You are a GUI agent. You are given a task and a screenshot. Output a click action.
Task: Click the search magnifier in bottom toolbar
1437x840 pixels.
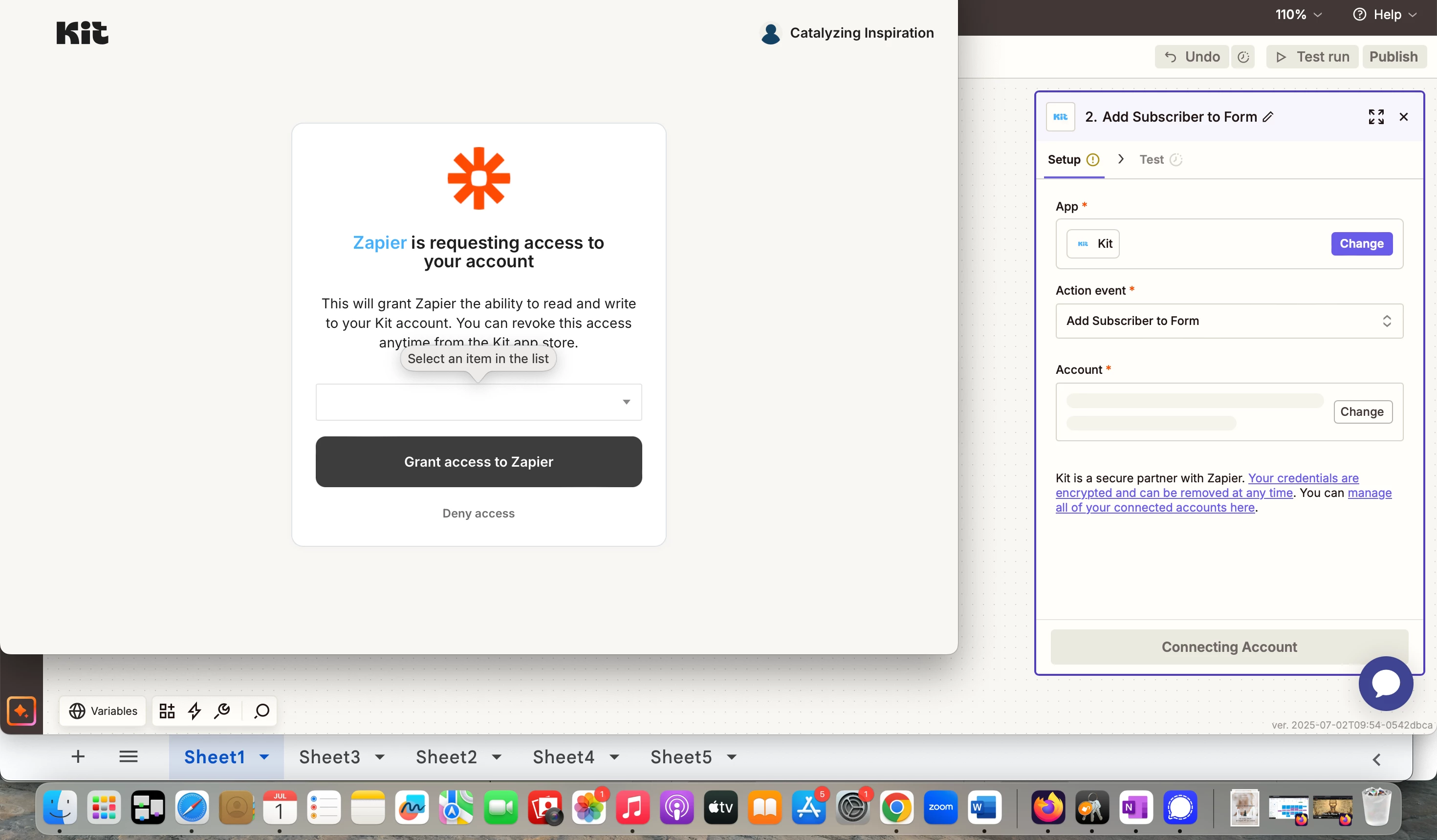[262, 711]
